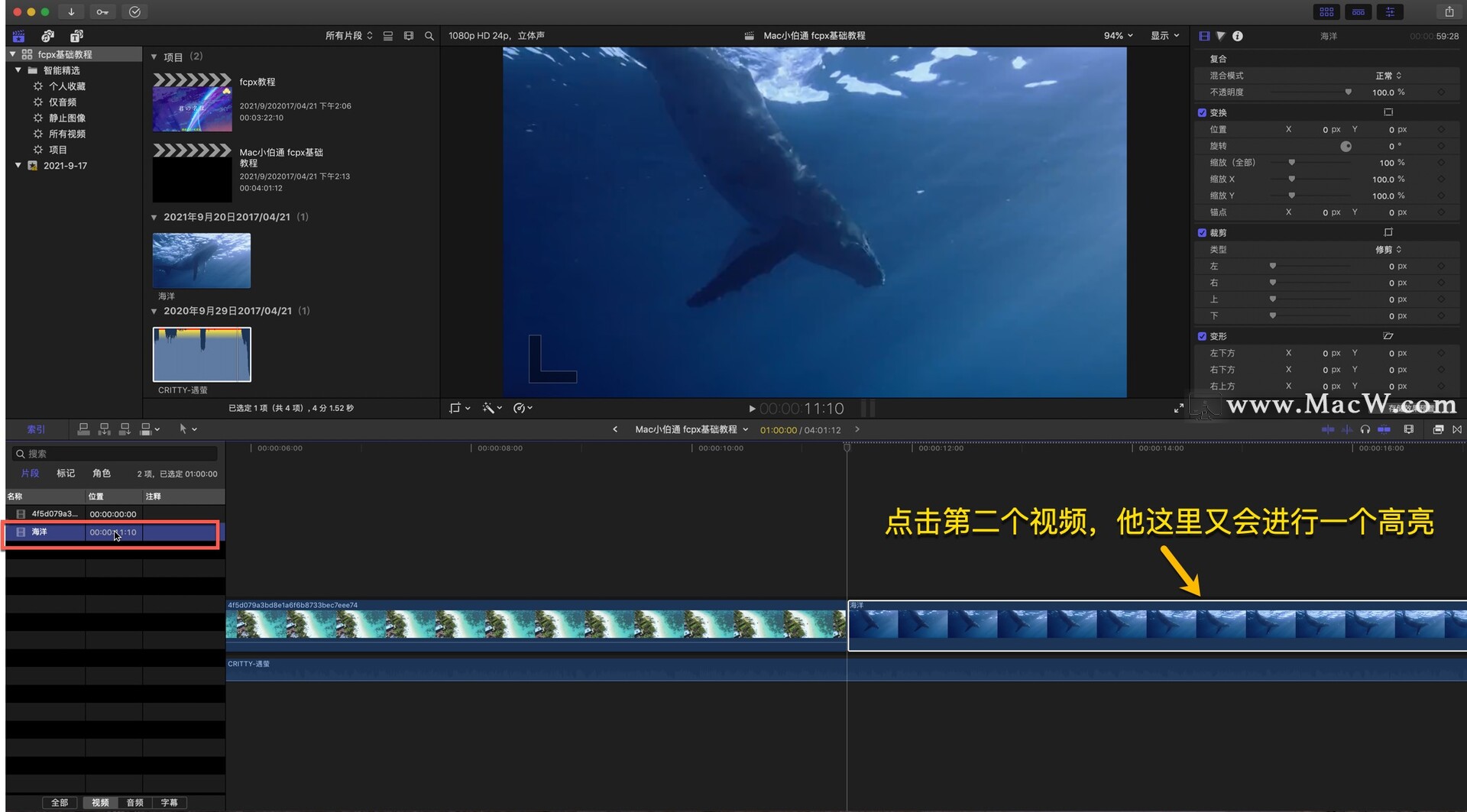Append clip to the storyline icon

point(125,429)
